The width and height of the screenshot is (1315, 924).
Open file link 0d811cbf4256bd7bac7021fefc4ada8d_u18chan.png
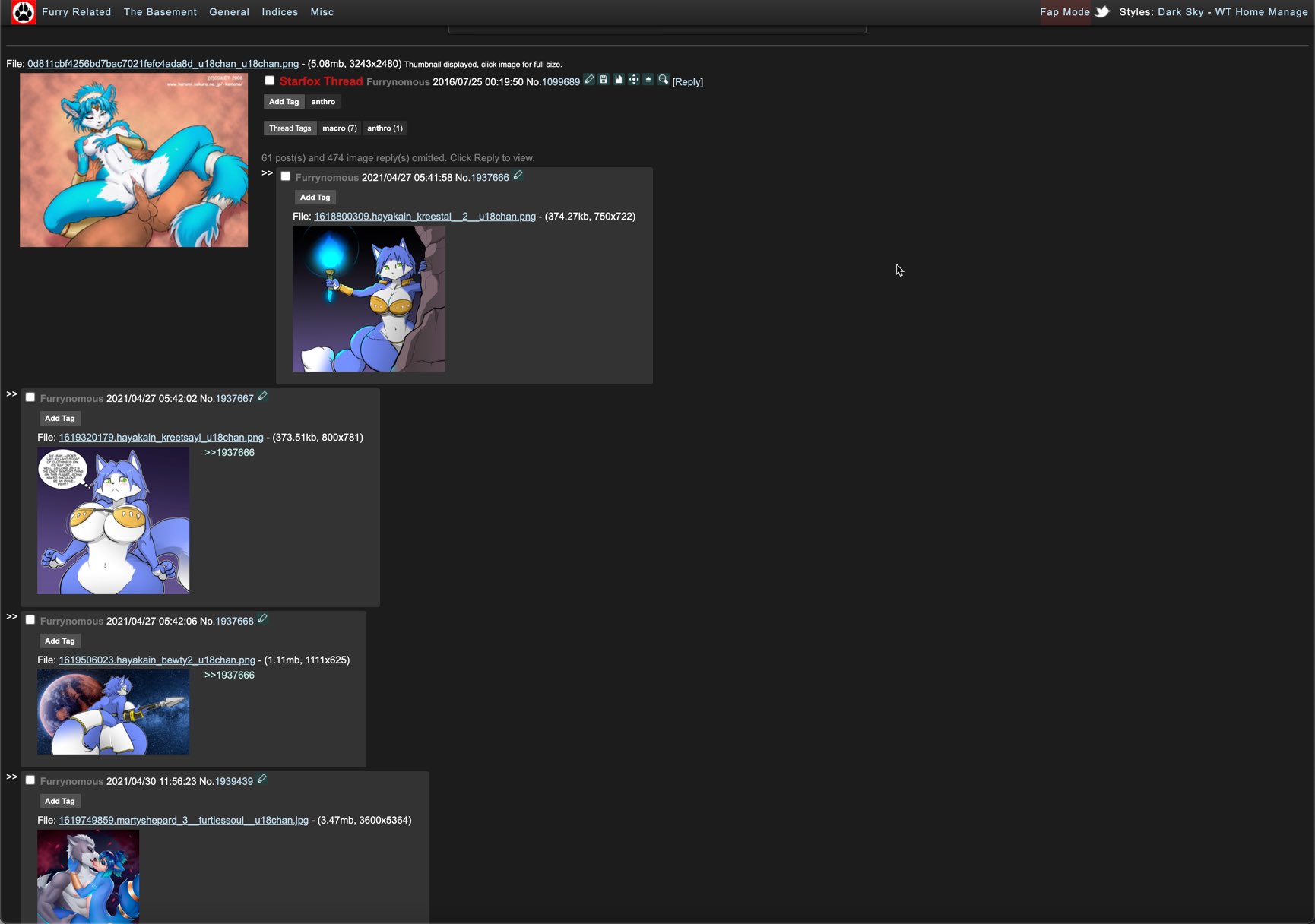(x=163, y=64)
